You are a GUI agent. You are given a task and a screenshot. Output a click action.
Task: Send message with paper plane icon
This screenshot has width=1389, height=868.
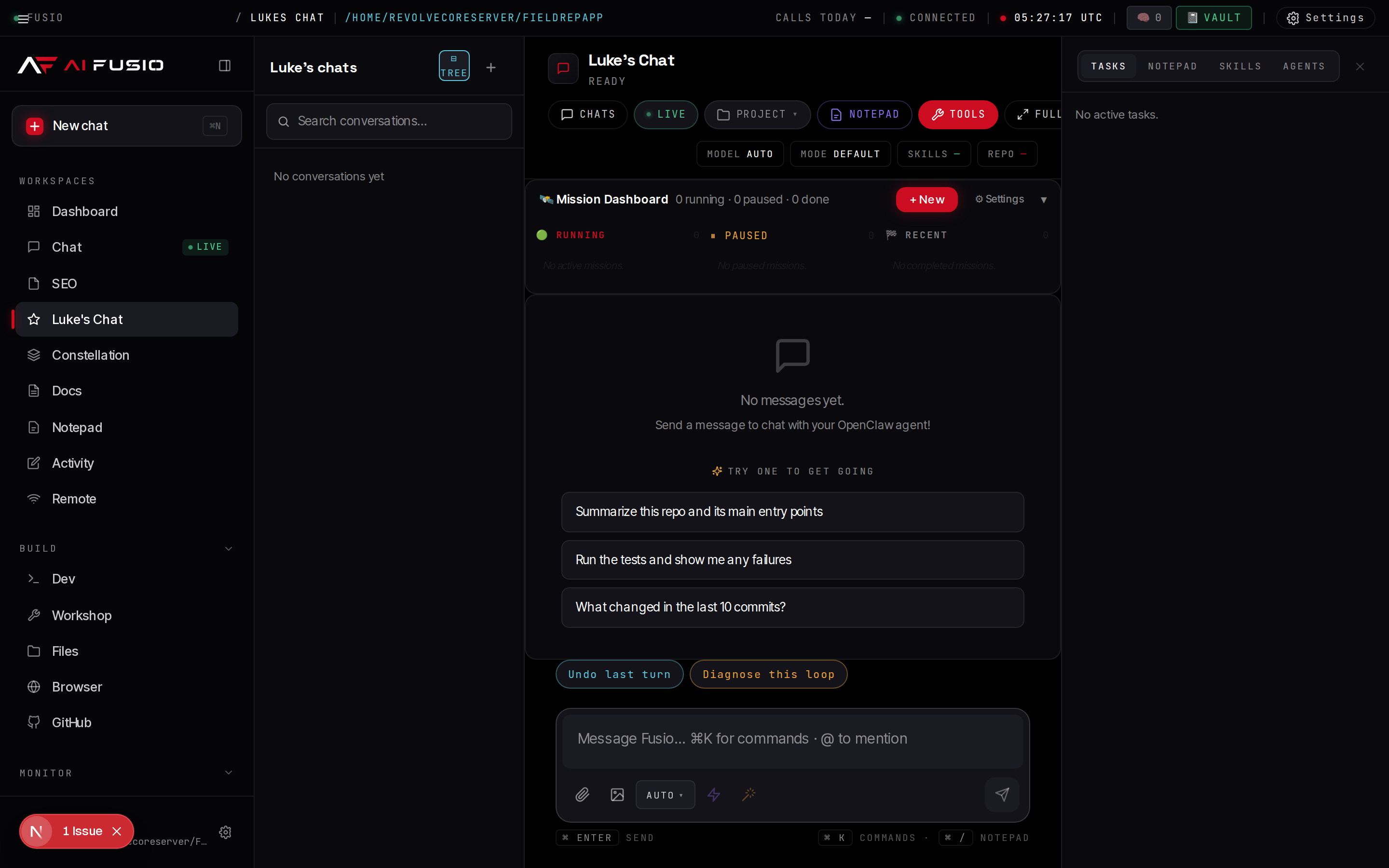[x=1002, y=795]
